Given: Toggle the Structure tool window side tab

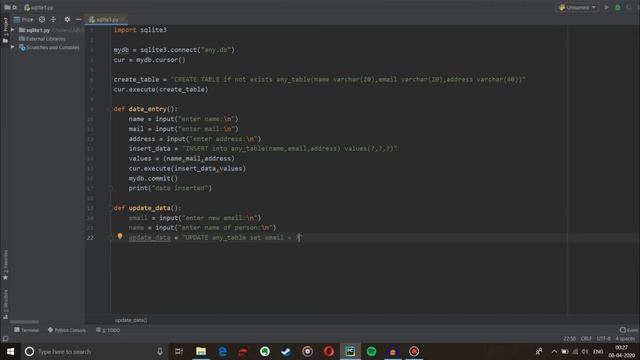Looking at the screenshot, I should click(x=5, y=304).
